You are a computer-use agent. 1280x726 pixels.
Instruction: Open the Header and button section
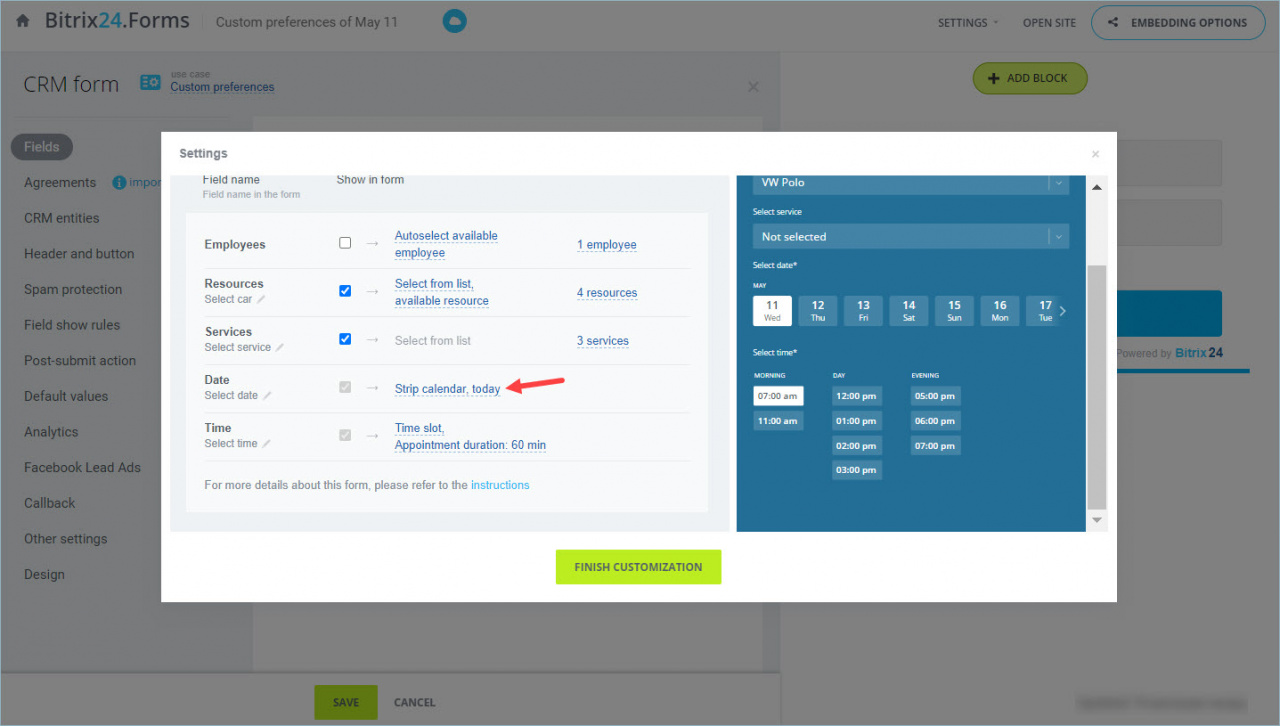pos(79,254)
